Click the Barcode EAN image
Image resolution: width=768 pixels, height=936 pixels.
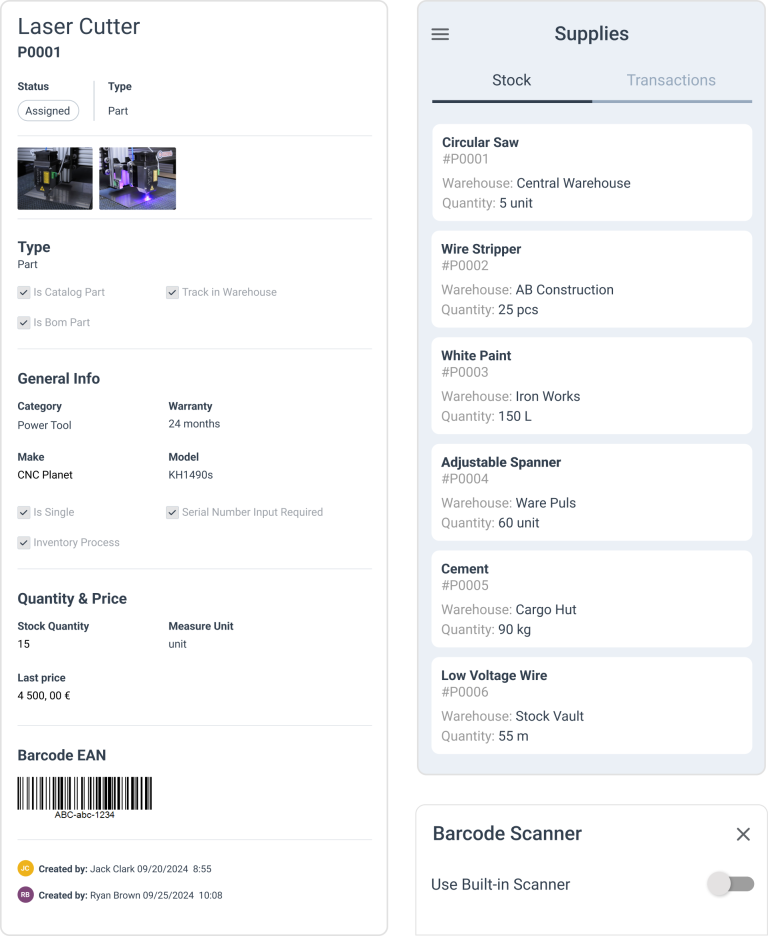84,792
